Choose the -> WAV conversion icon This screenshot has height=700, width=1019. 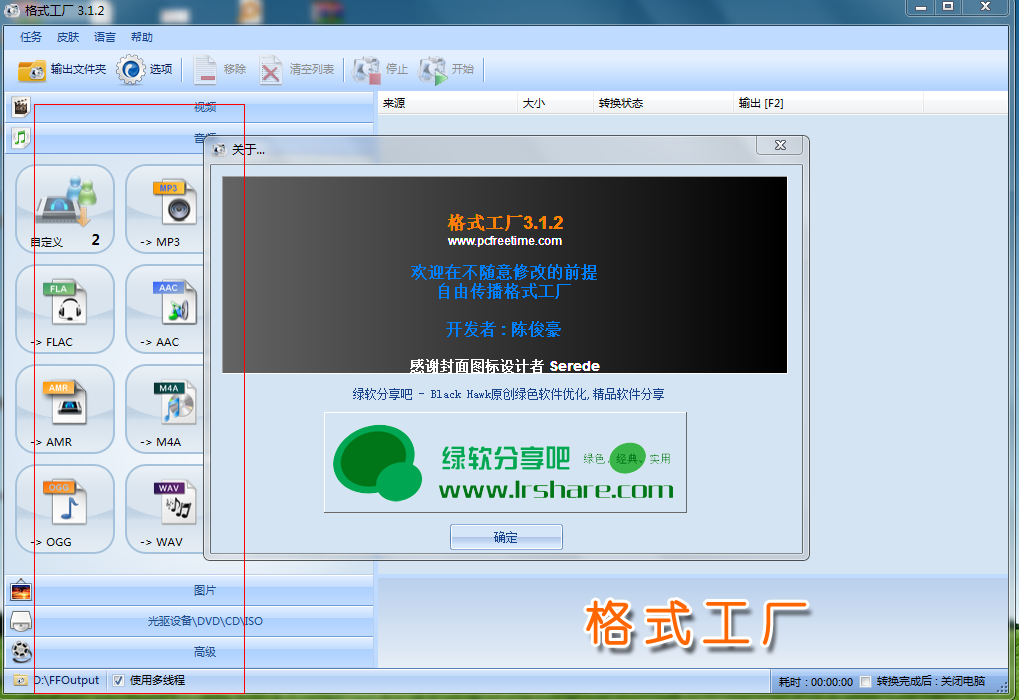(165, 510)
